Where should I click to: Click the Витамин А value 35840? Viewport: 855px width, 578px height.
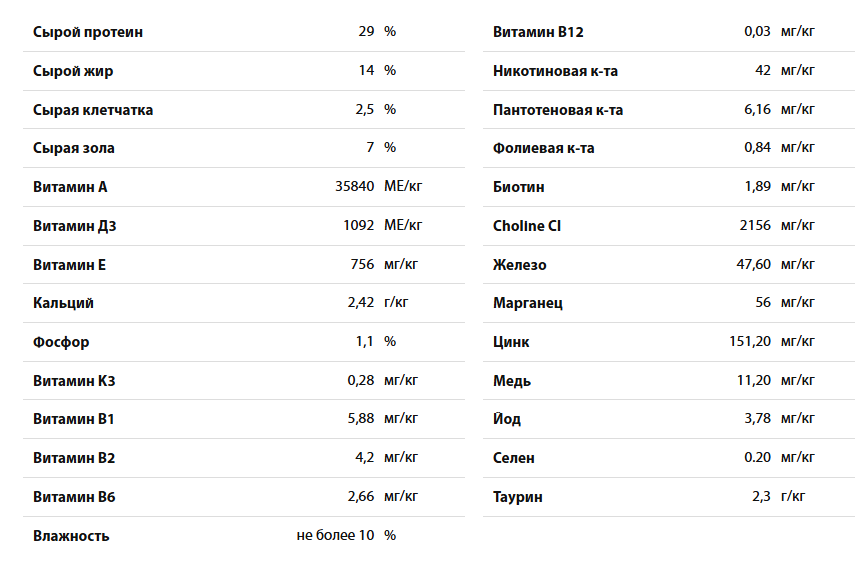coord(354,186)
